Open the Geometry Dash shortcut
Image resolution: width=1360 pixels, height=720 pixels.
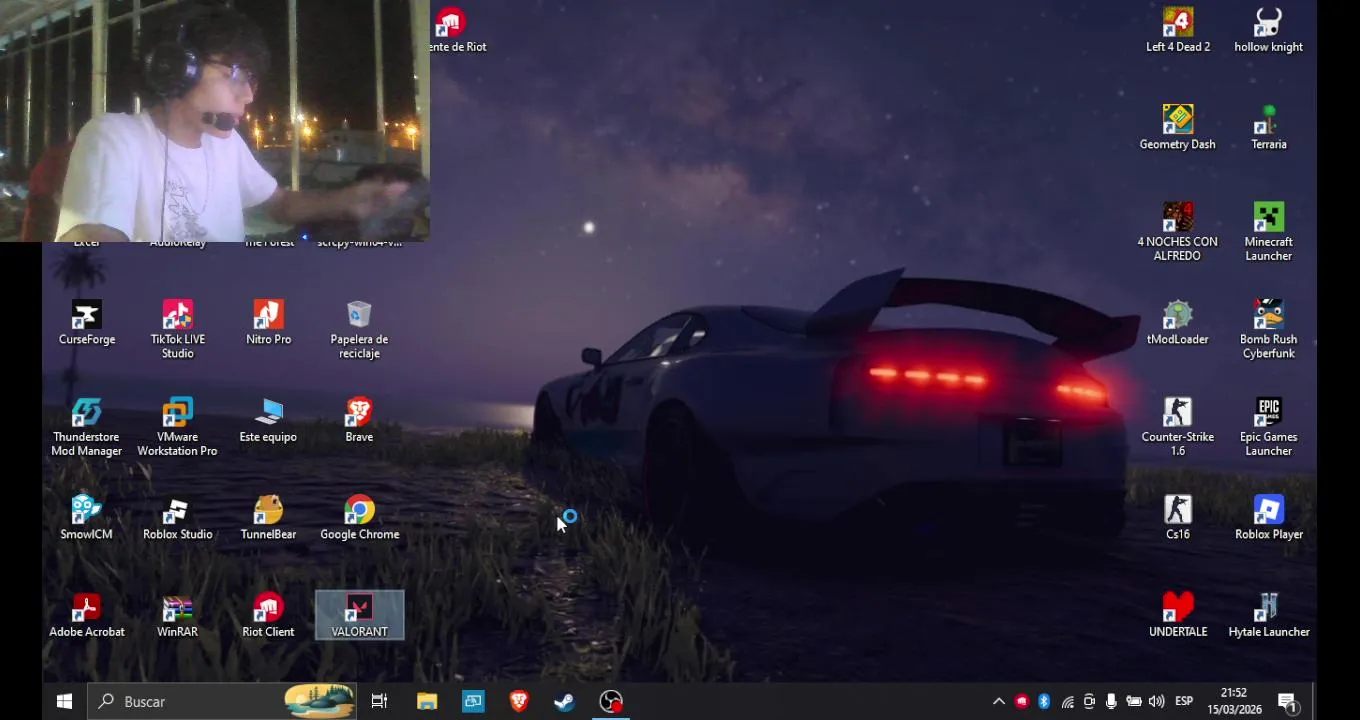click(x=1178, y=127)
